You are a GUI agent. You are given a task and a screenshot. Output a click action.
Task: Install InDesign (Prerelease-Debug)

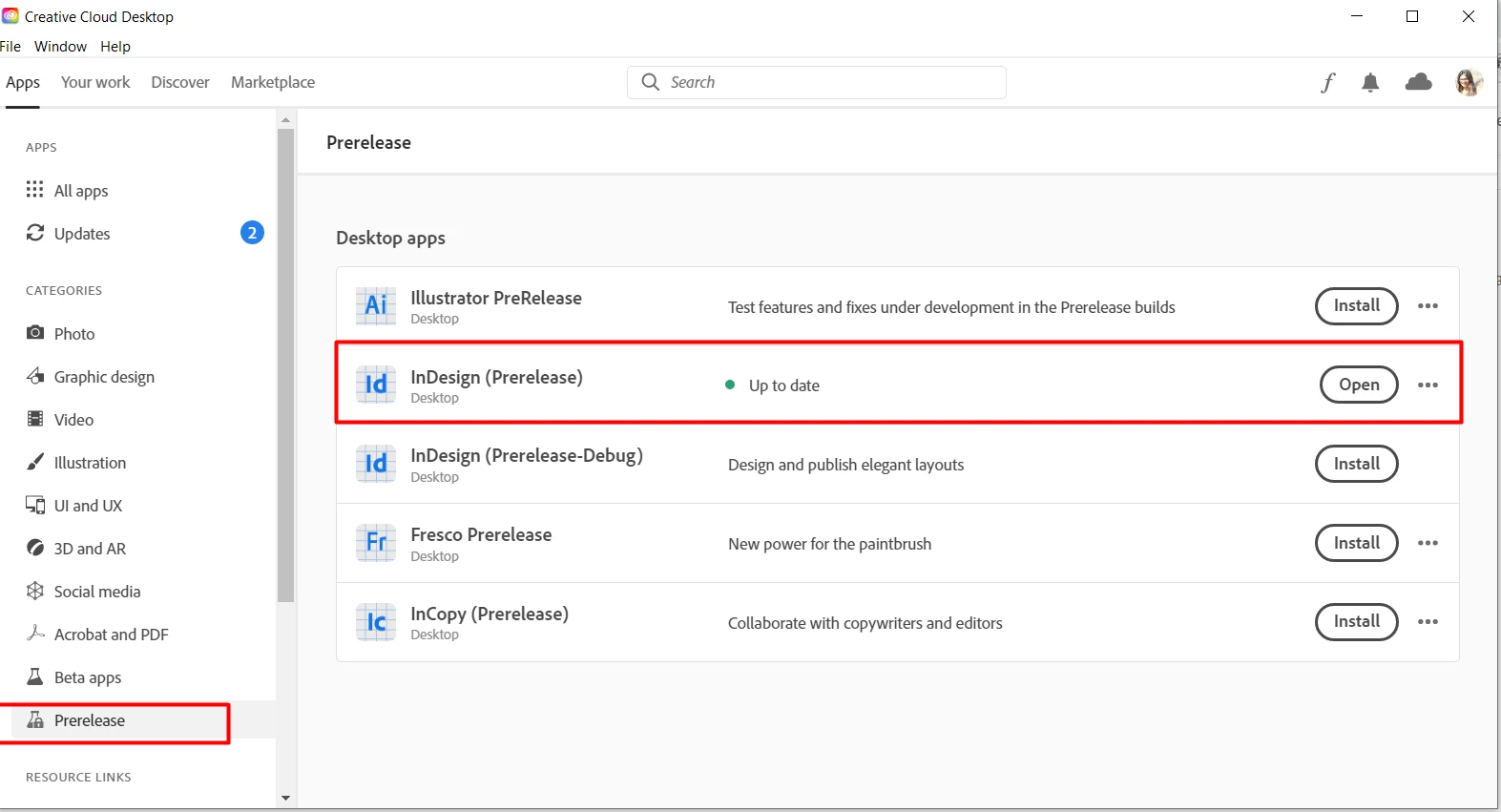[x=1356, y=464]
